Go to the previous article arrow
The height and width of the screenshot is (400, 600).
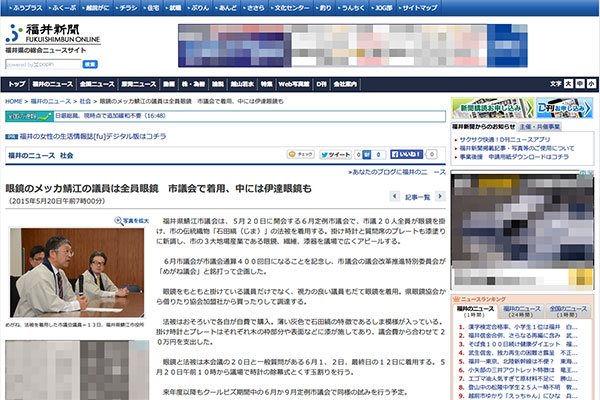point(395,196)
